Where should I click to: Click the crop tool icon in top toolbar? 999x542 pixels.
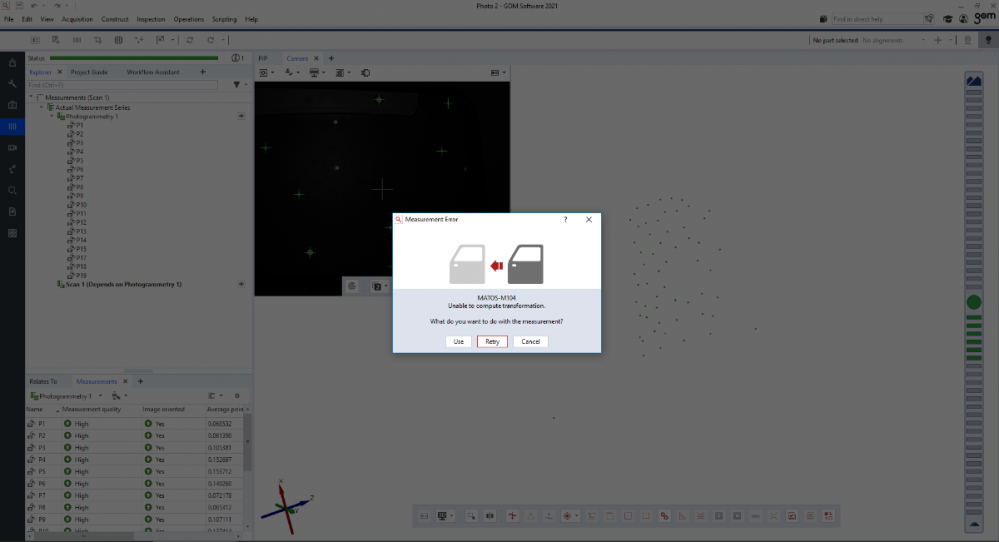coord(97,39)
